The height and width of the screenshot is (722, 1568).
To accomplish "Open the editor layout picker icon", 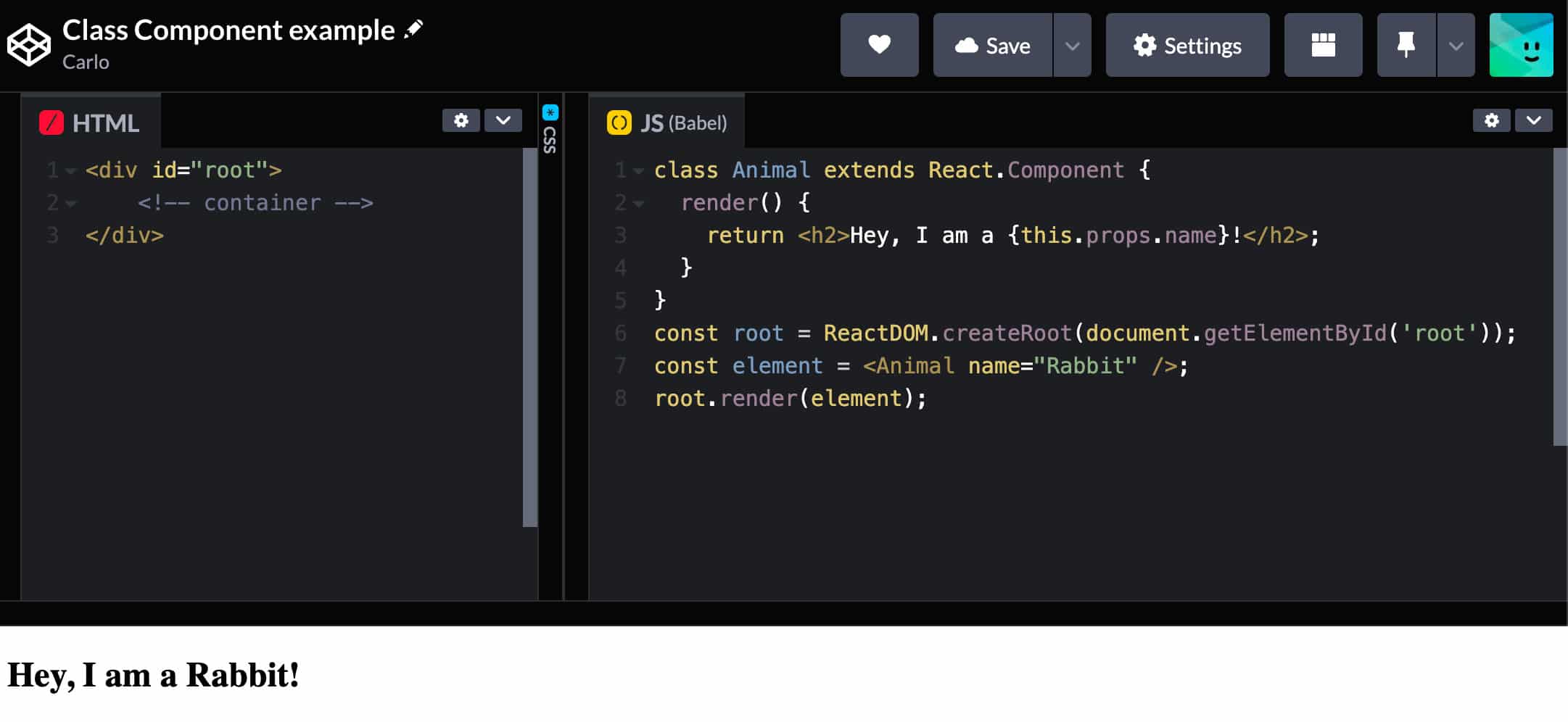I will [x=1323, y=45].
